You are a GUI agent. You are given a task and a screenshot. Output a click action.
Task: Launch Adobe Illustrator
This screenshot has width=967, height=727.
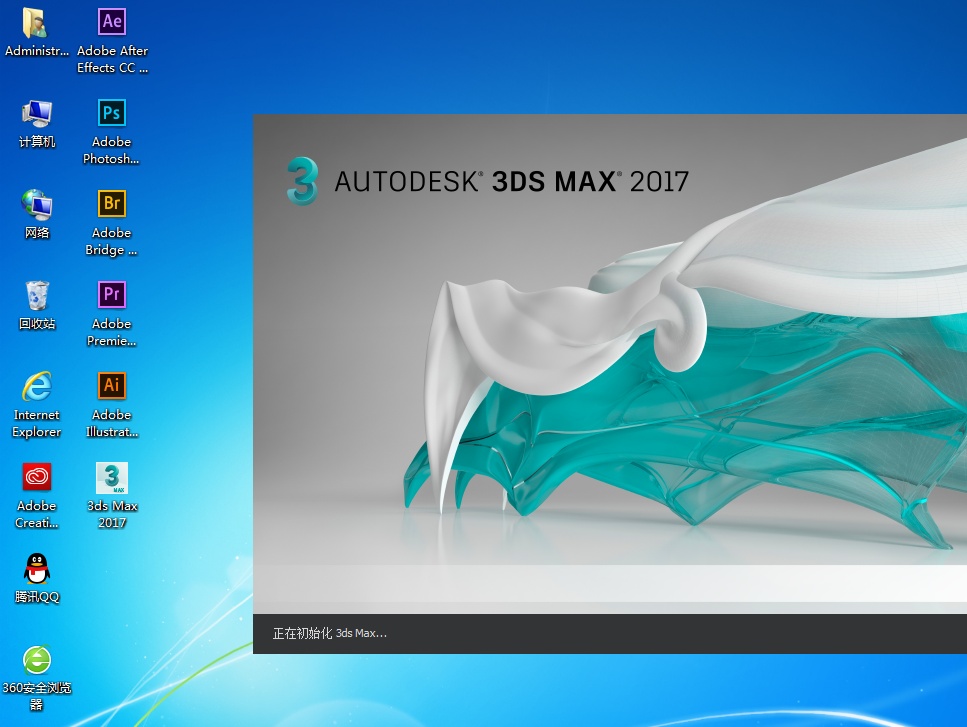(111, 386)
